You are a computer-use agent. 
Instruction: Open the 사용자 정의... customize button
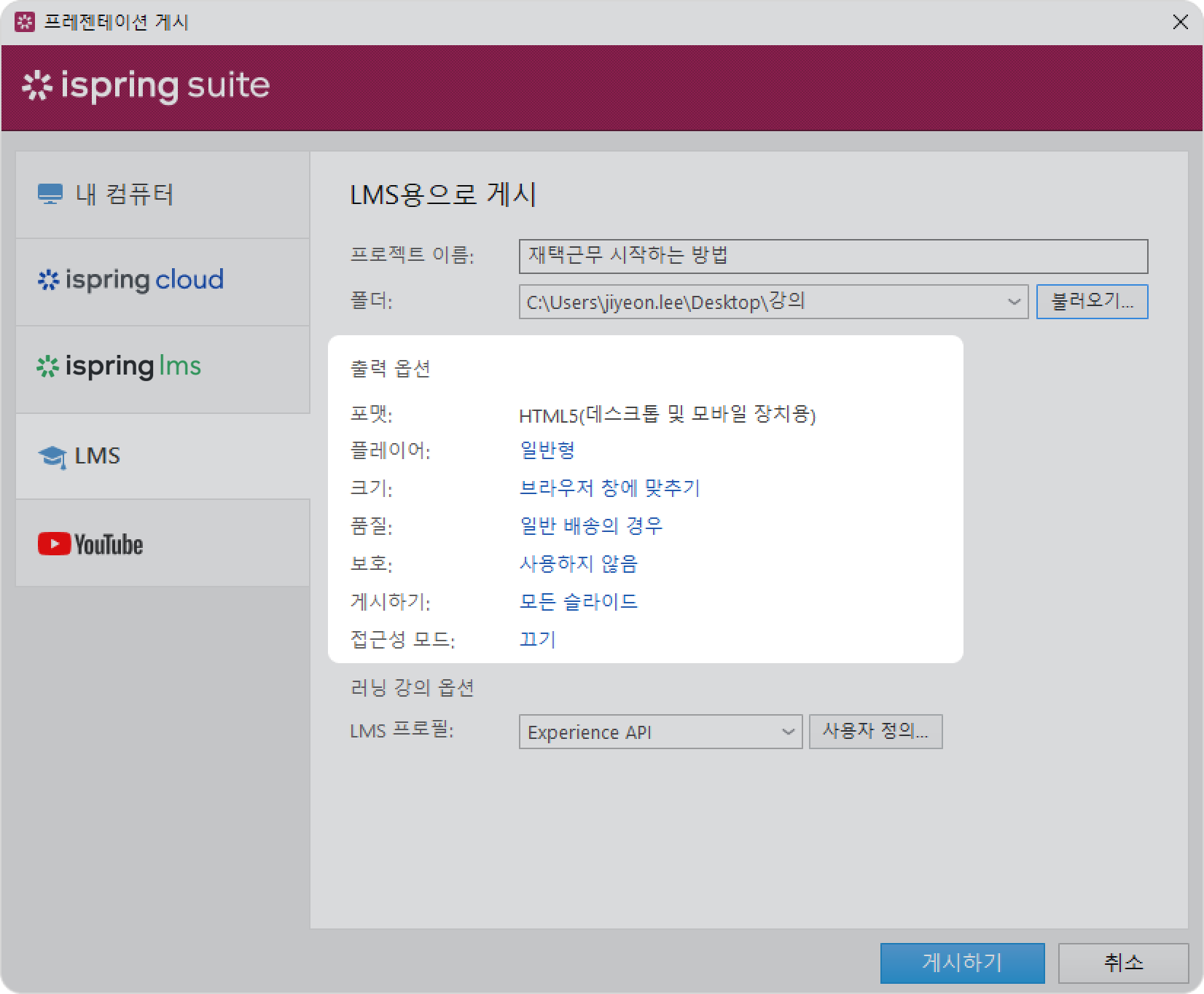pos(875,731)
